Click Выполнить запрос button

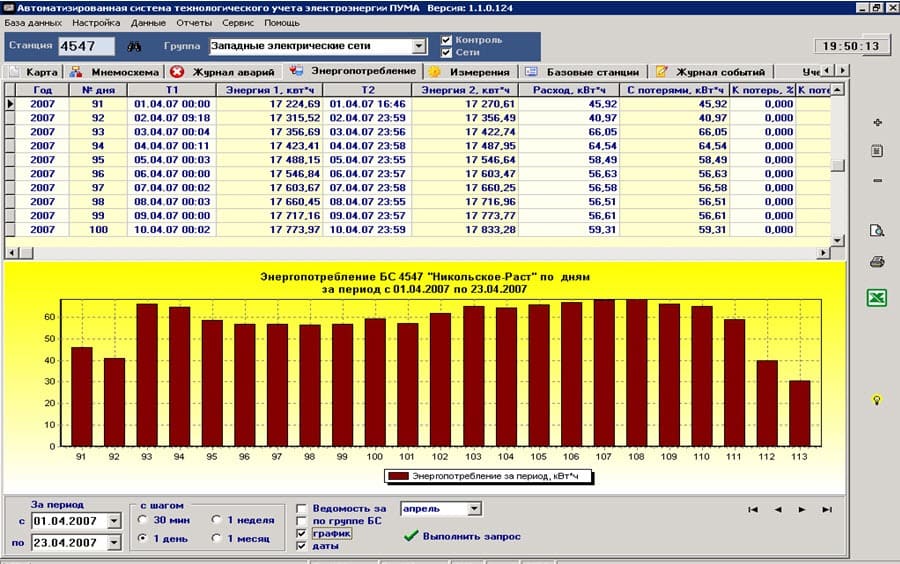(x=463, y=536)
